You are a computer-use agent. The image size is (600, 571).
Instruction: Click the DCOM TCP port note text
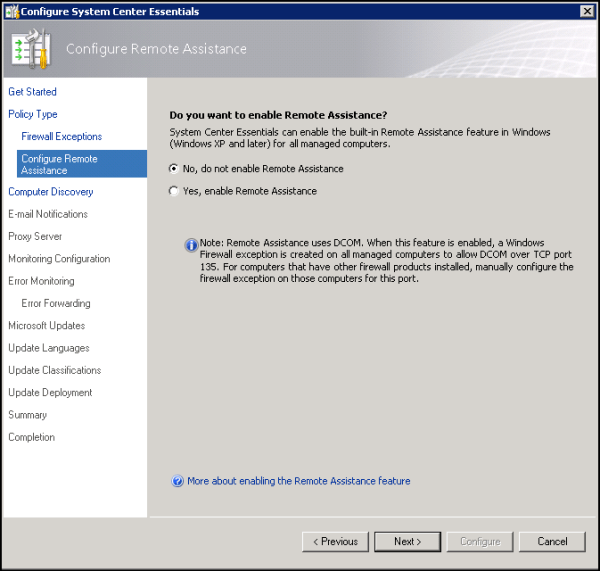(x=386, y=261)
